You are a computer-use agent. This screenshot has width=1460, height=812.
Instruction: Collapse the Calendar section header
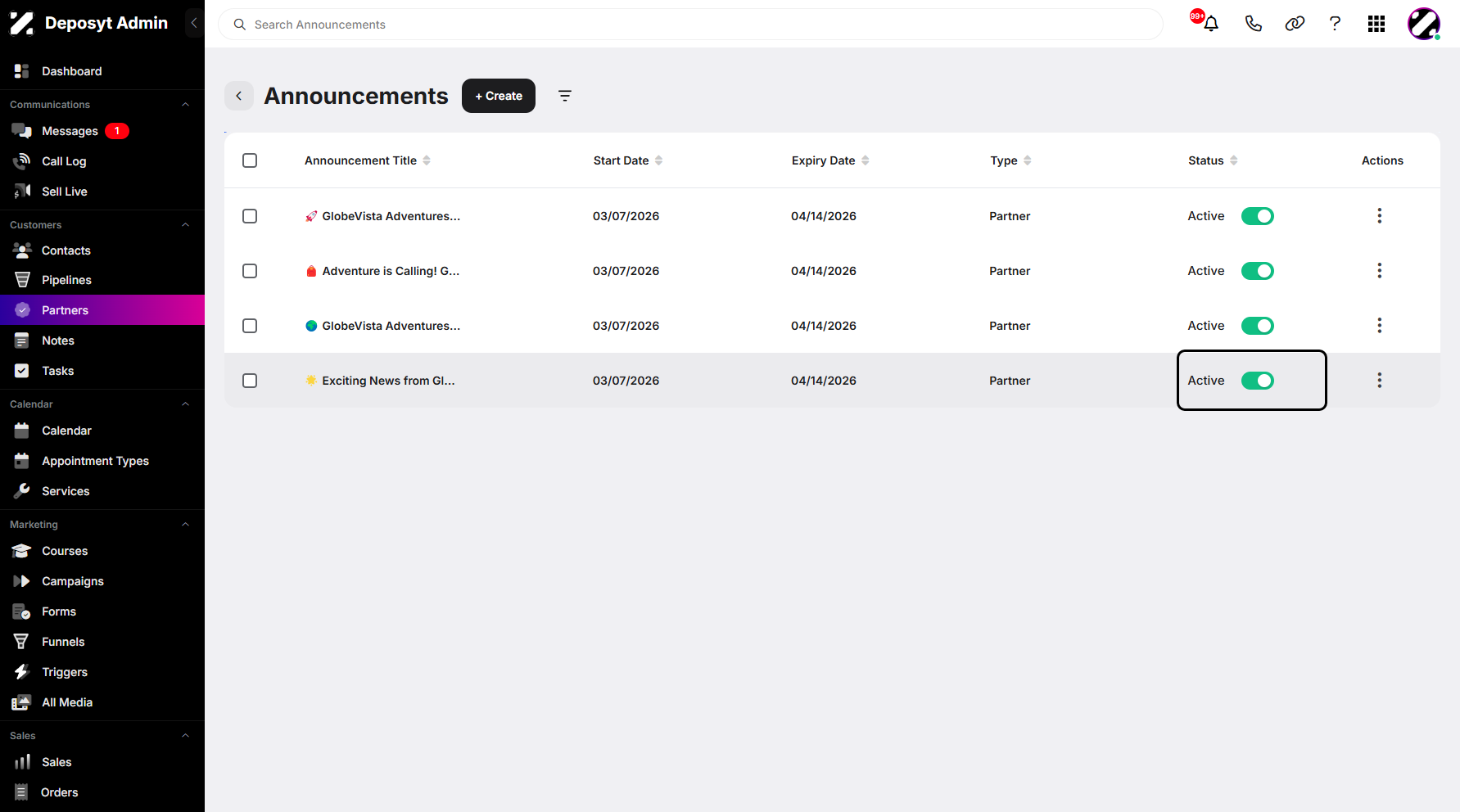pos(186,404)
